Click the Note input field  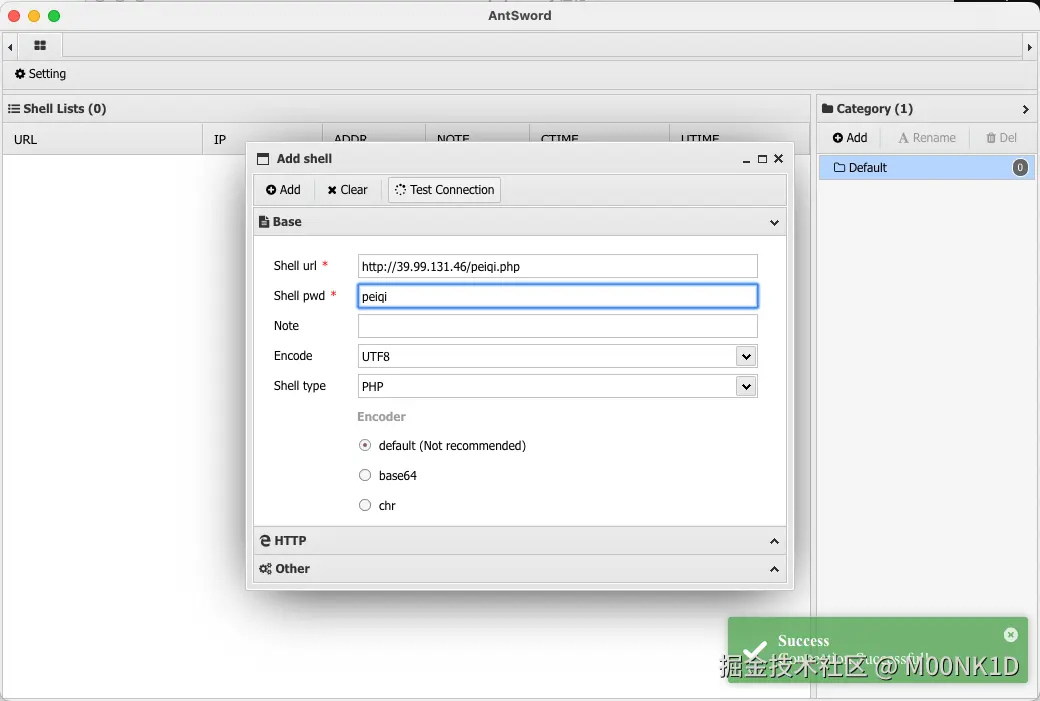pos(557,326)
